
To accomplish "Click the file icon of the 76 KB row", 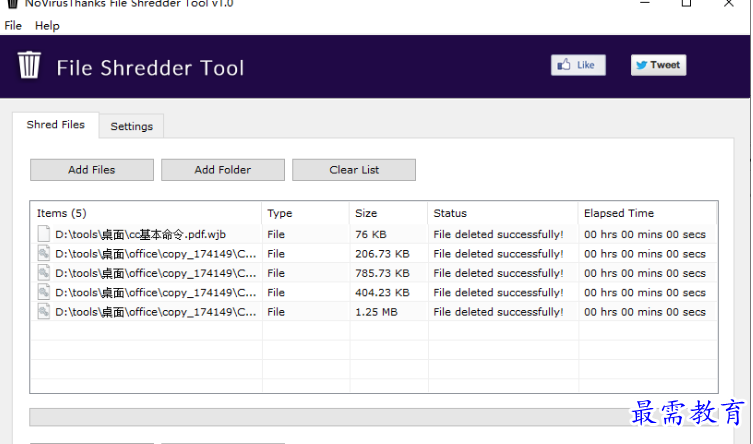I will click(x=44, y=234).
